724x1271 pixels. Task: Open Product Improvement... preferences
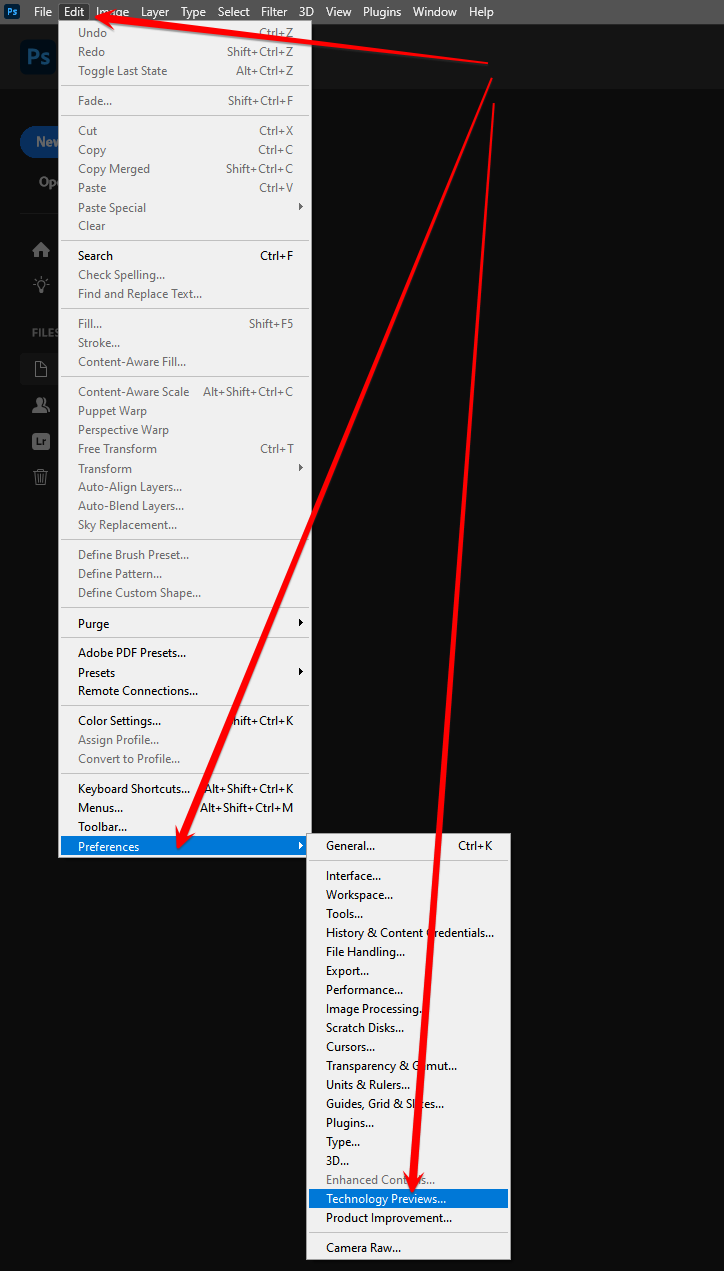coord(408,1218)
